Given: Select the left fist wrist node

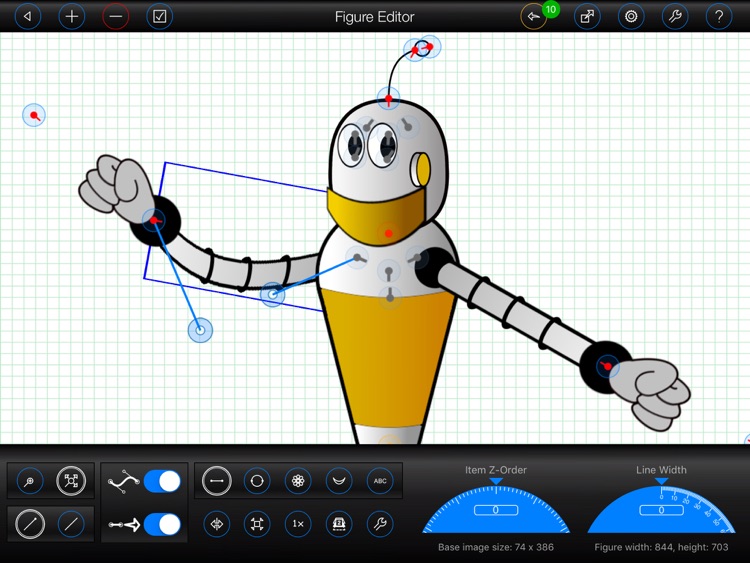Looking at the screenshot, I should tap(154, 221).
